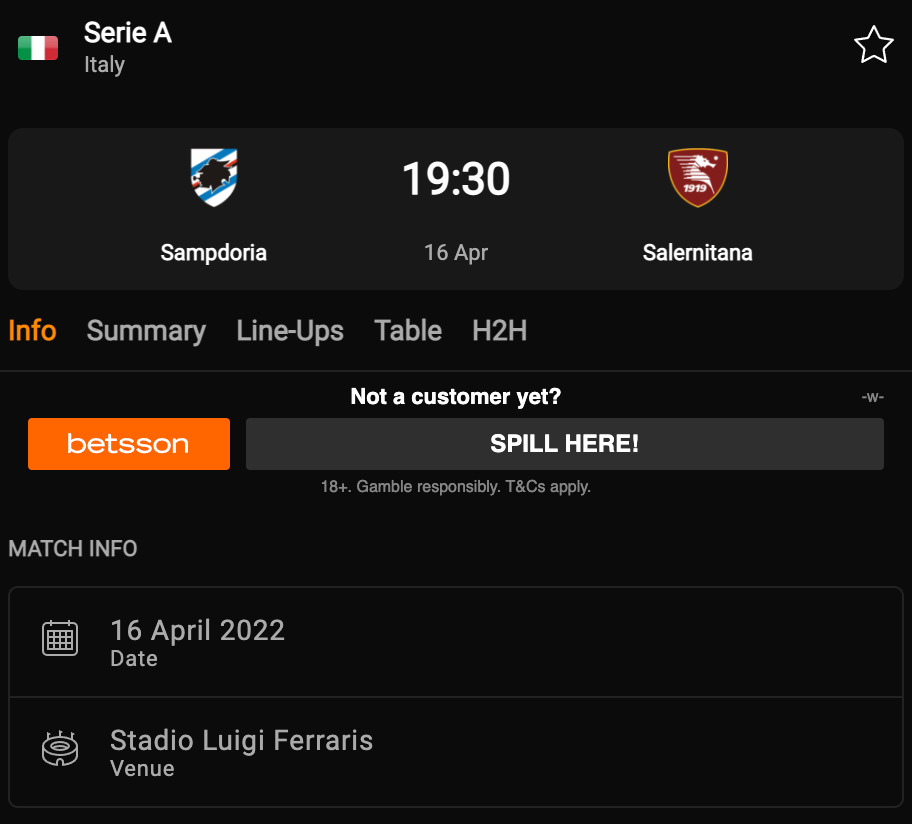Image resolution: width=912 pixels, height=824 pixels.
Task: Click the Sampdoria team name
Action: [x=213, y=252]
